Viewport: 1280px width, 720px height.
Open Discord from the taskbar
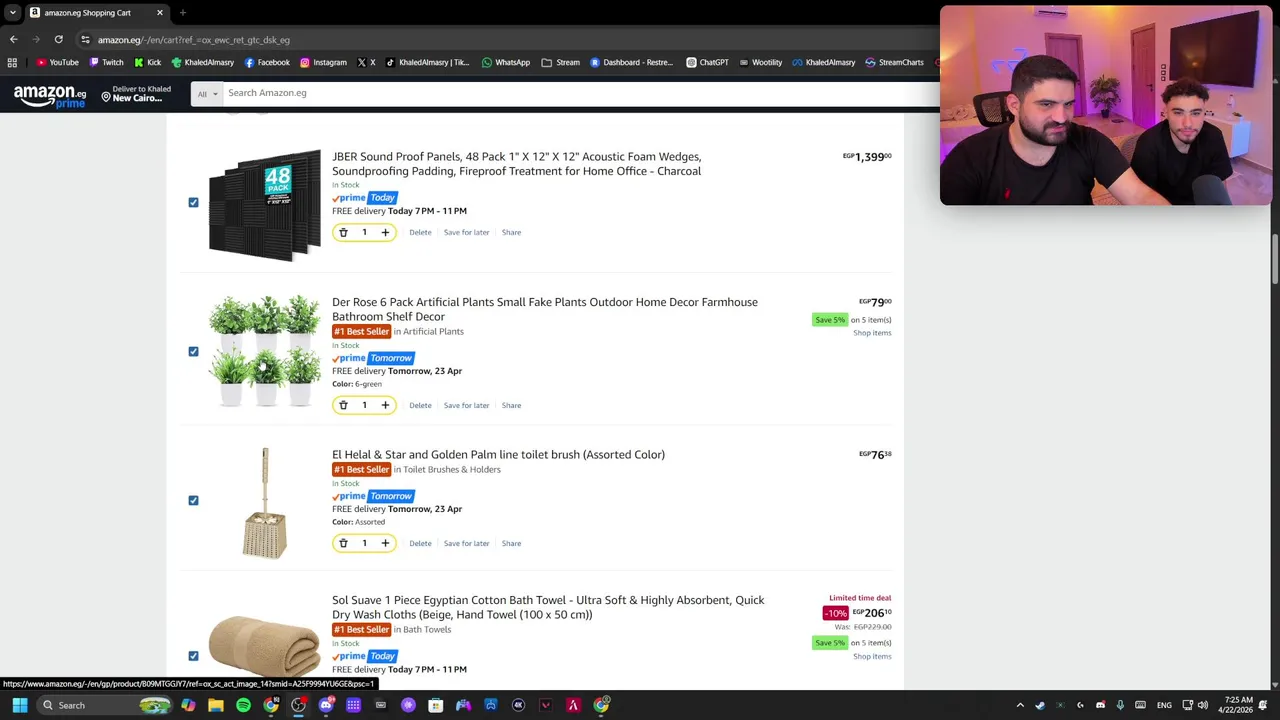click(326, 705)
